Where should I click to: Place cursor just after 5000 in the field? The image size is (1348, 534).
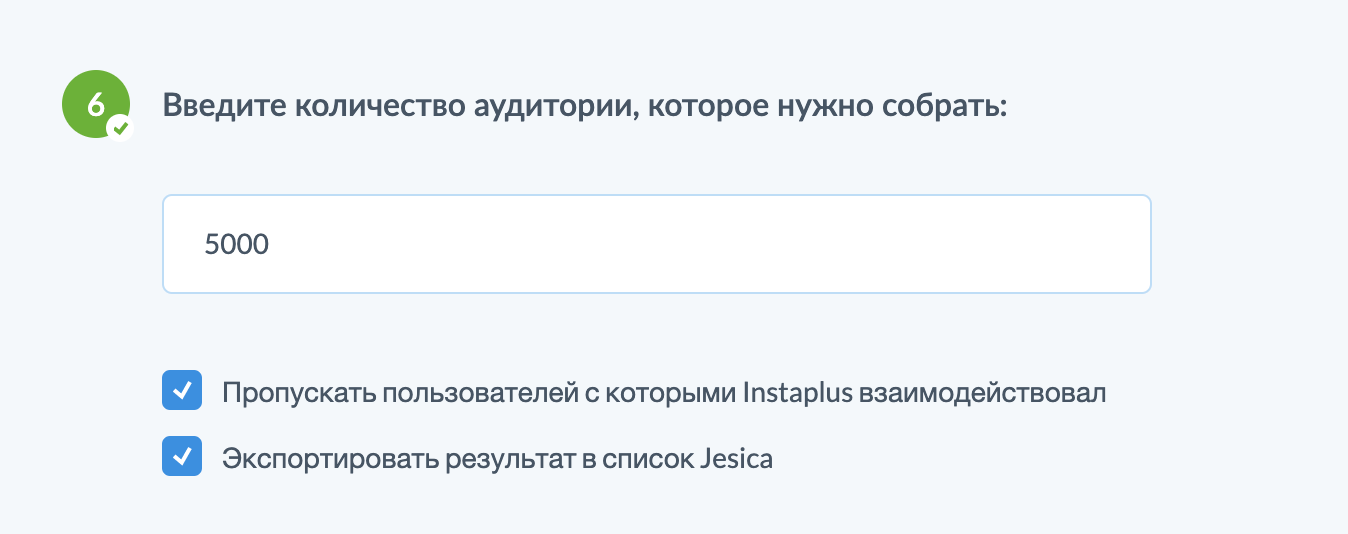tap(272, 244)
